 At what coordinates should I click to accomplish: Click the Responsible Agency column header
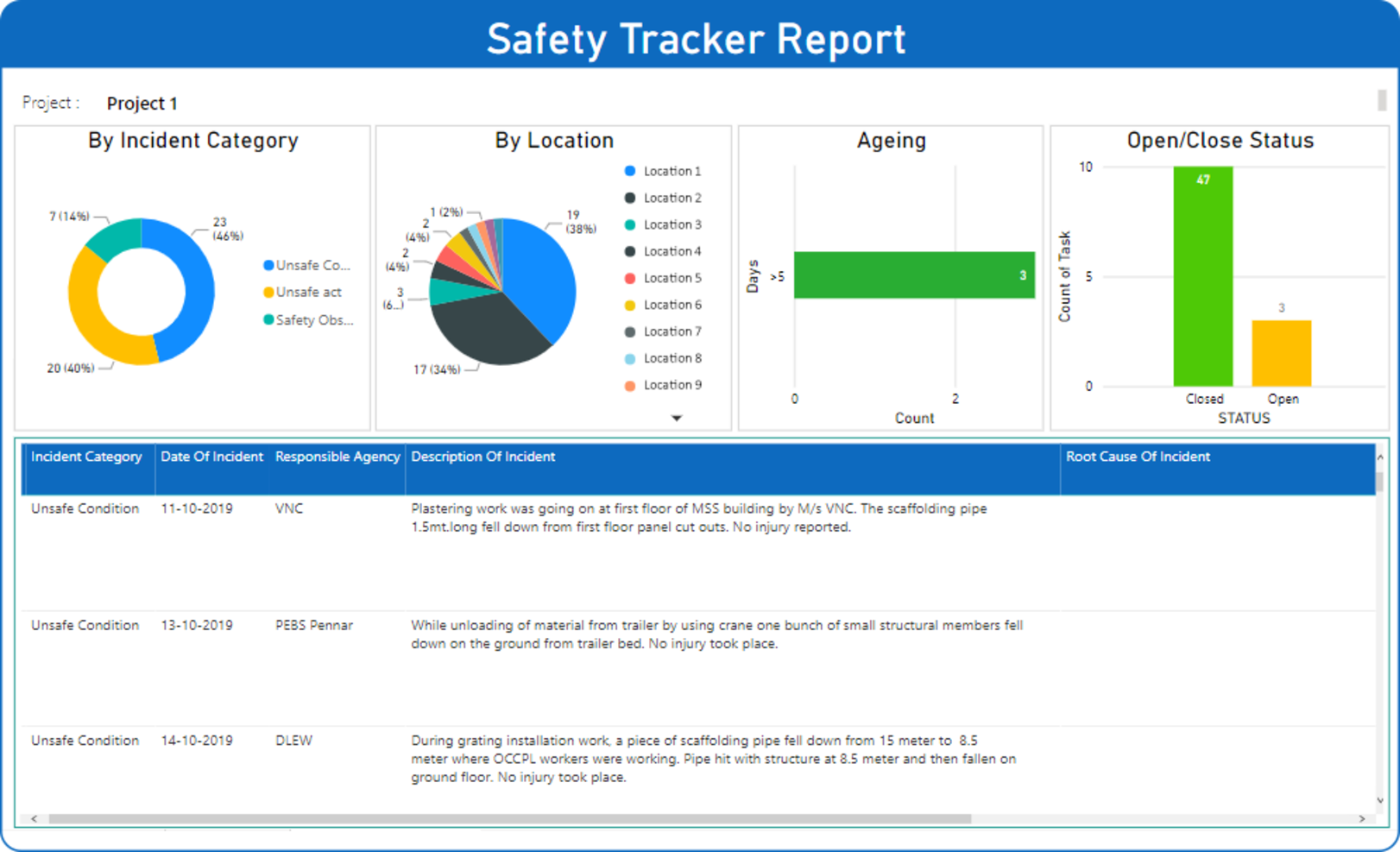tap(337, 457)
